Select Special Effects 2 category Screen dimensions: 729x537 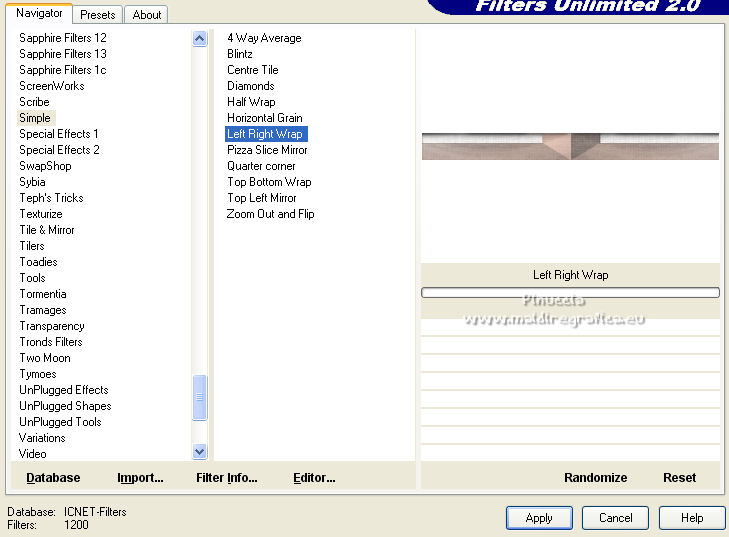59,150
